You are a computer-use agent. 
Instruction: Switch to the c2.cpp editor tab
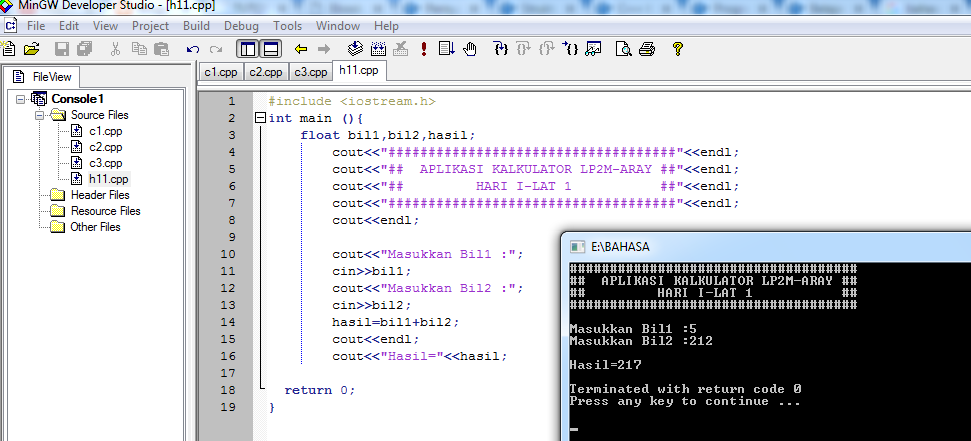click(266, 72)
